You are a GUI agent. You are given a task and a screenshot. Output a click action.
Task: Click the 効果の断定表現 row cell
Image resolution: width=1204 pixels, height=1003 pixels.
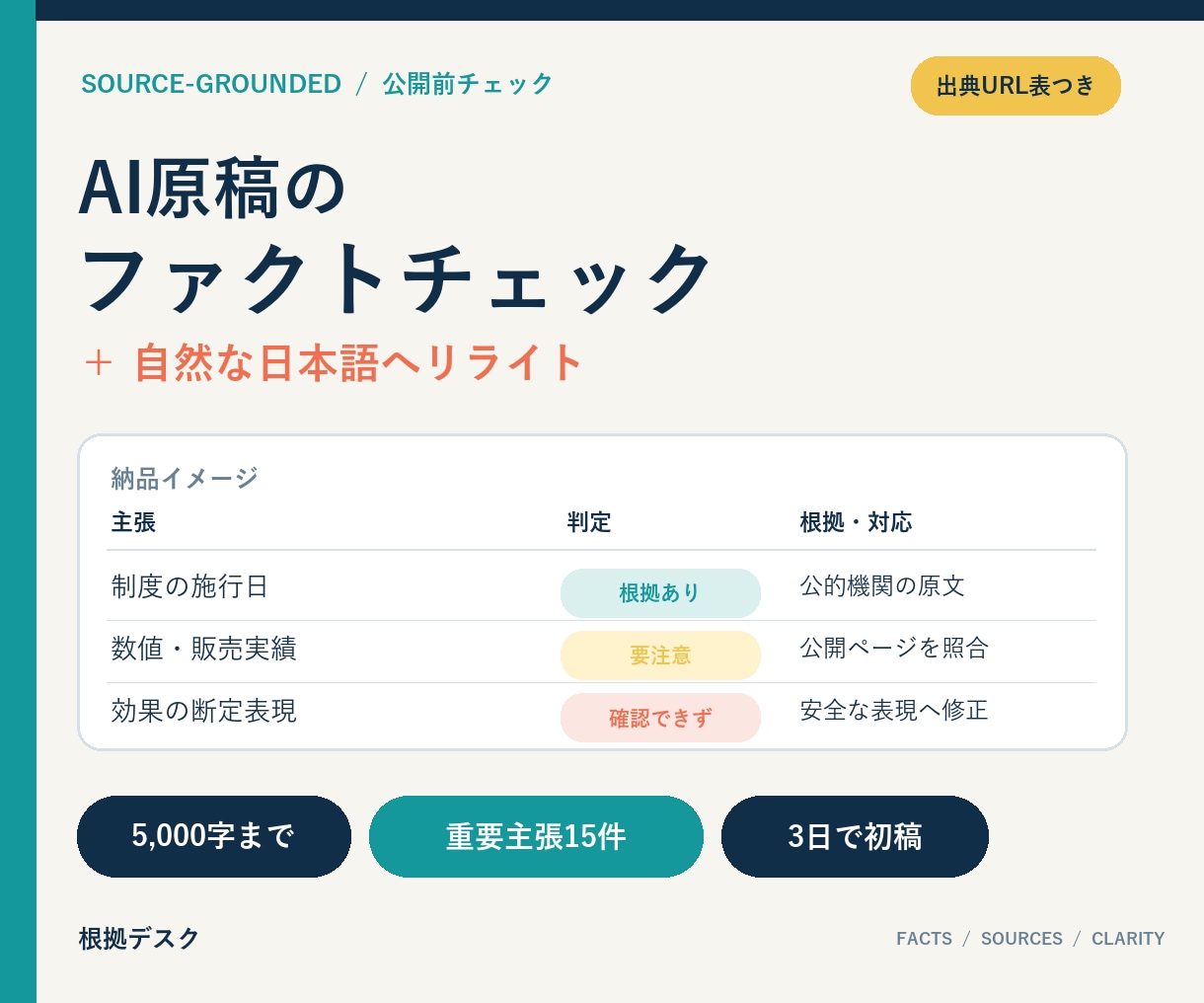coord(203,711)
